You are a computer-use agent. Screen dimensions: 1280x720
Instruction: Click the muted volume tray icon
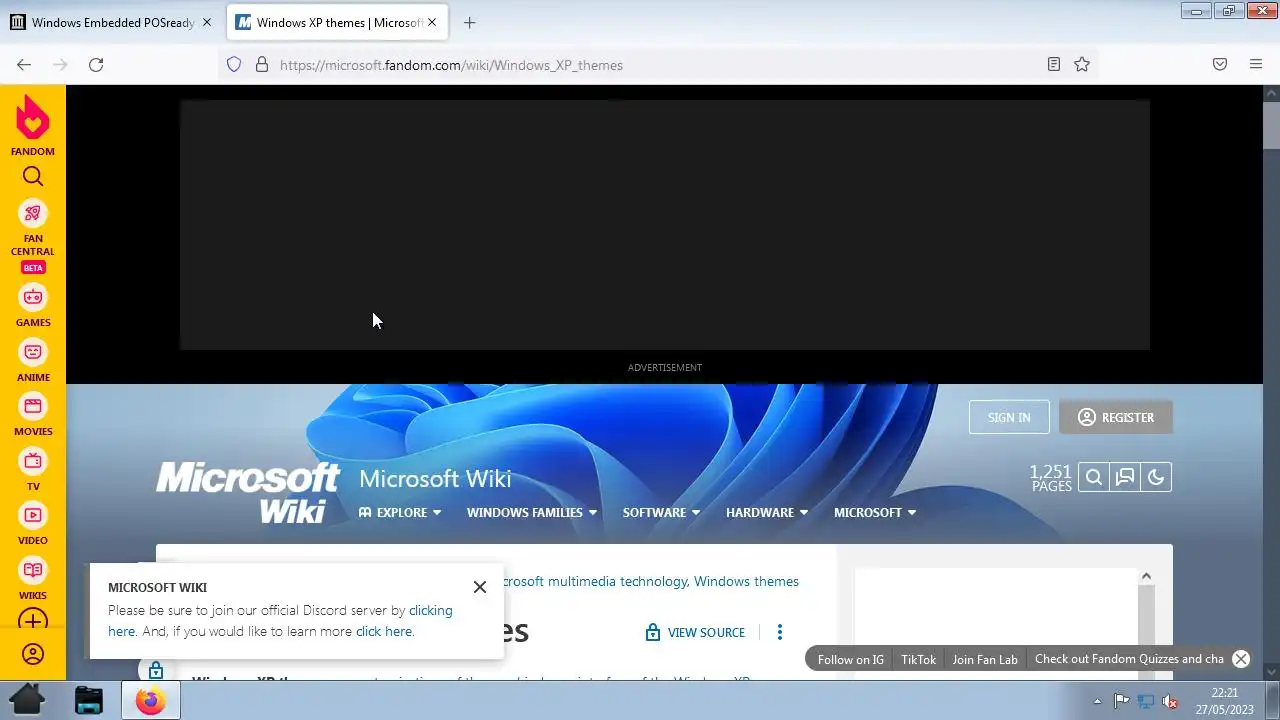point(1169,701)
